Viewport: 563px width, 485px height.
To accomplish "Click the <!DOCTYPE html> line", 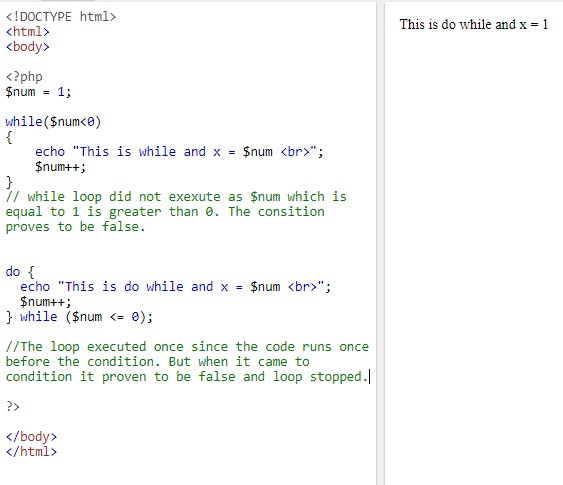I will [61, 17].
